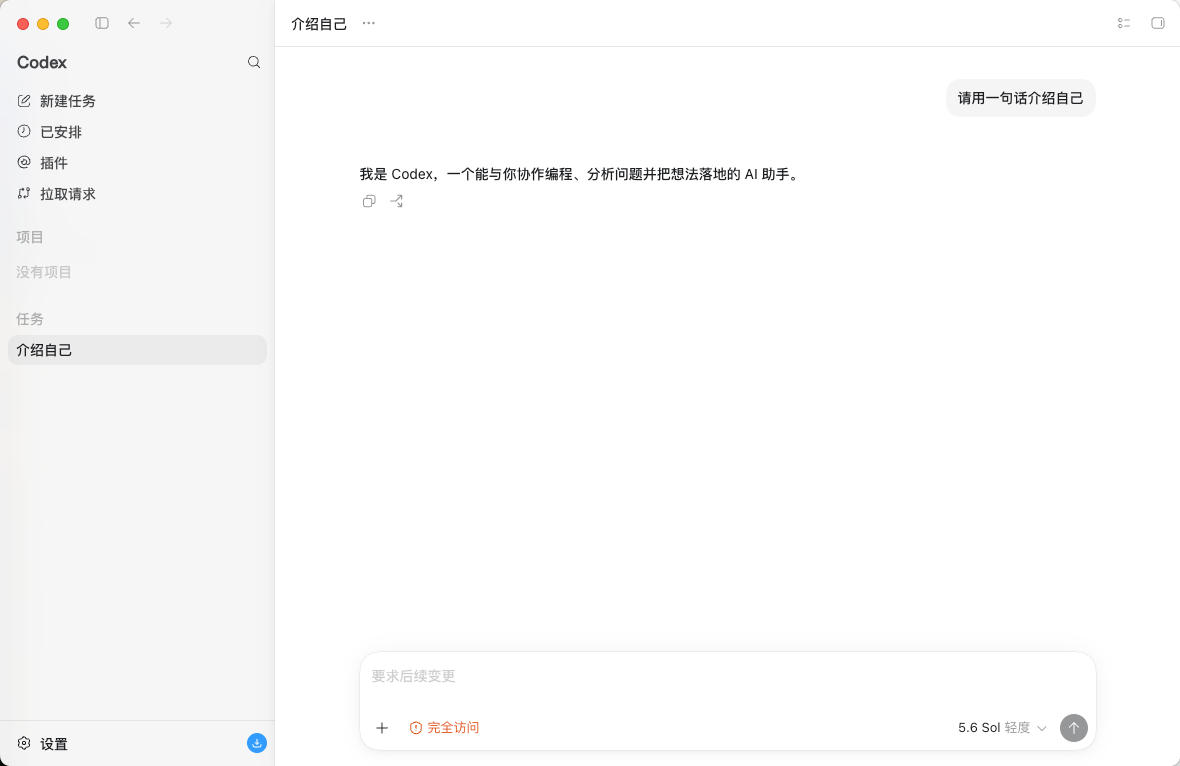Maximize the window with the green button
1180x766 pixels.
[63, 24]
